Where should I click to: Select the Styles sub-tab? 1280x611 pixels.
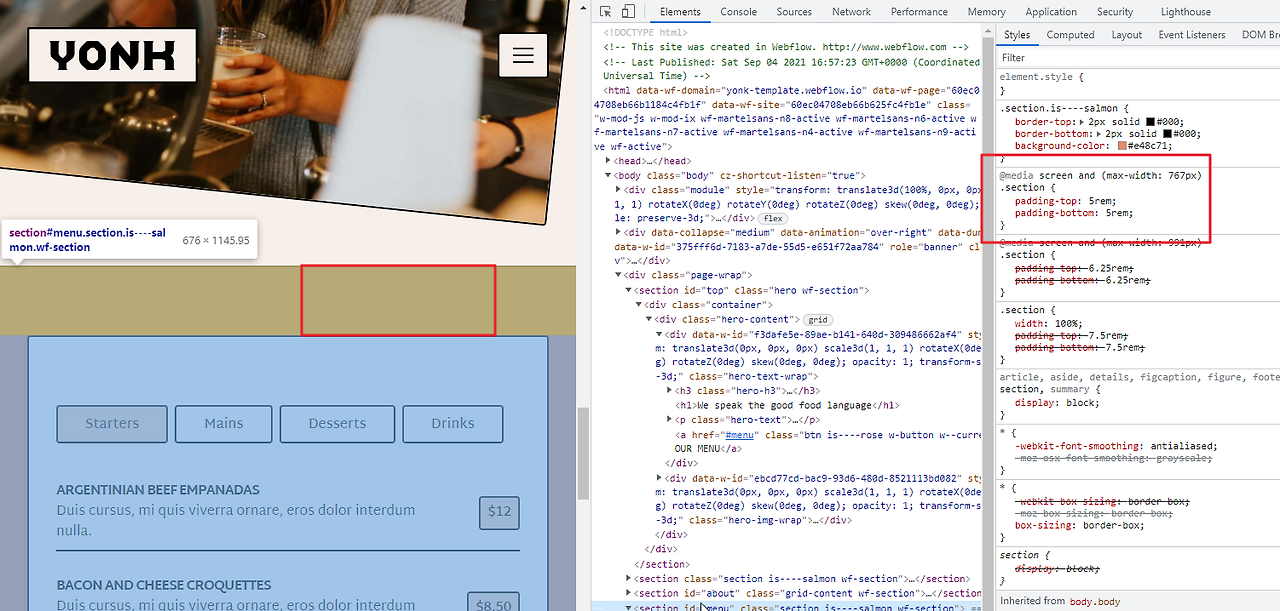pos(1017,35)
